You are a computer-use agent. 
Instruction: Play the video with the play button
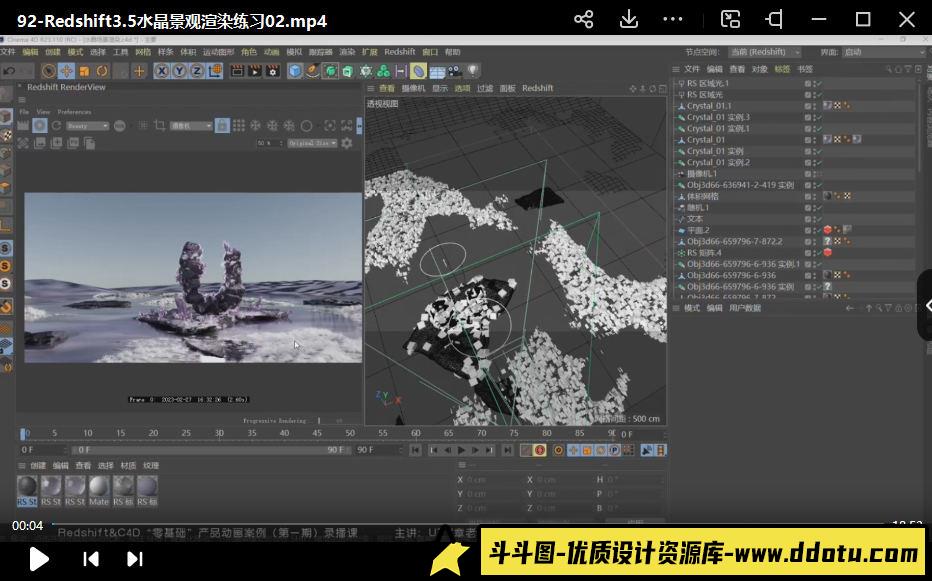coord(39,559)
